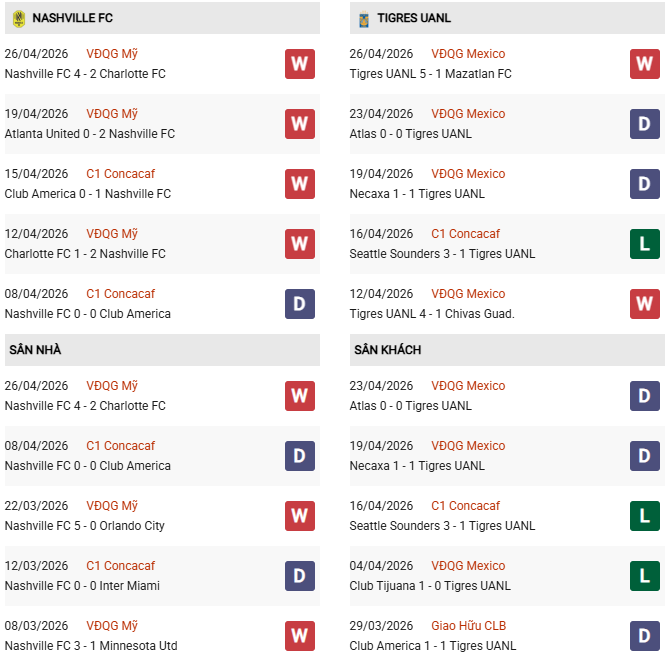Click D badge for Nashville 0-0 Inter Miami
The image size is (666, 660).
(x=299, y=576)
